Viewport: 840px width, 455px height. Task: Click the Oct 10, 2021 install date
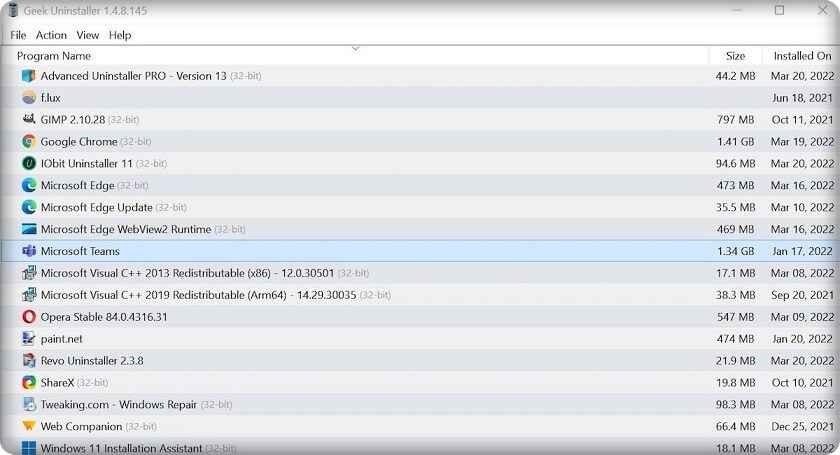[802, 383]
